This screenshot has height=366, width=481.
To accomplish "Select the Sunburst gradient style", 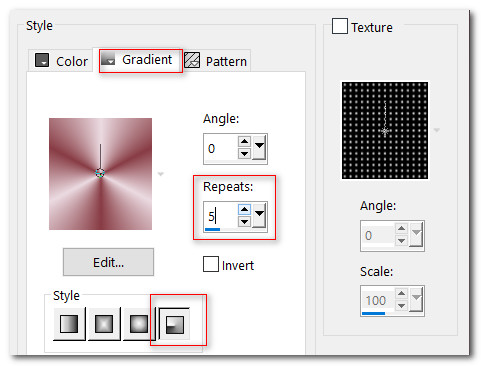I will coord(139,324).
